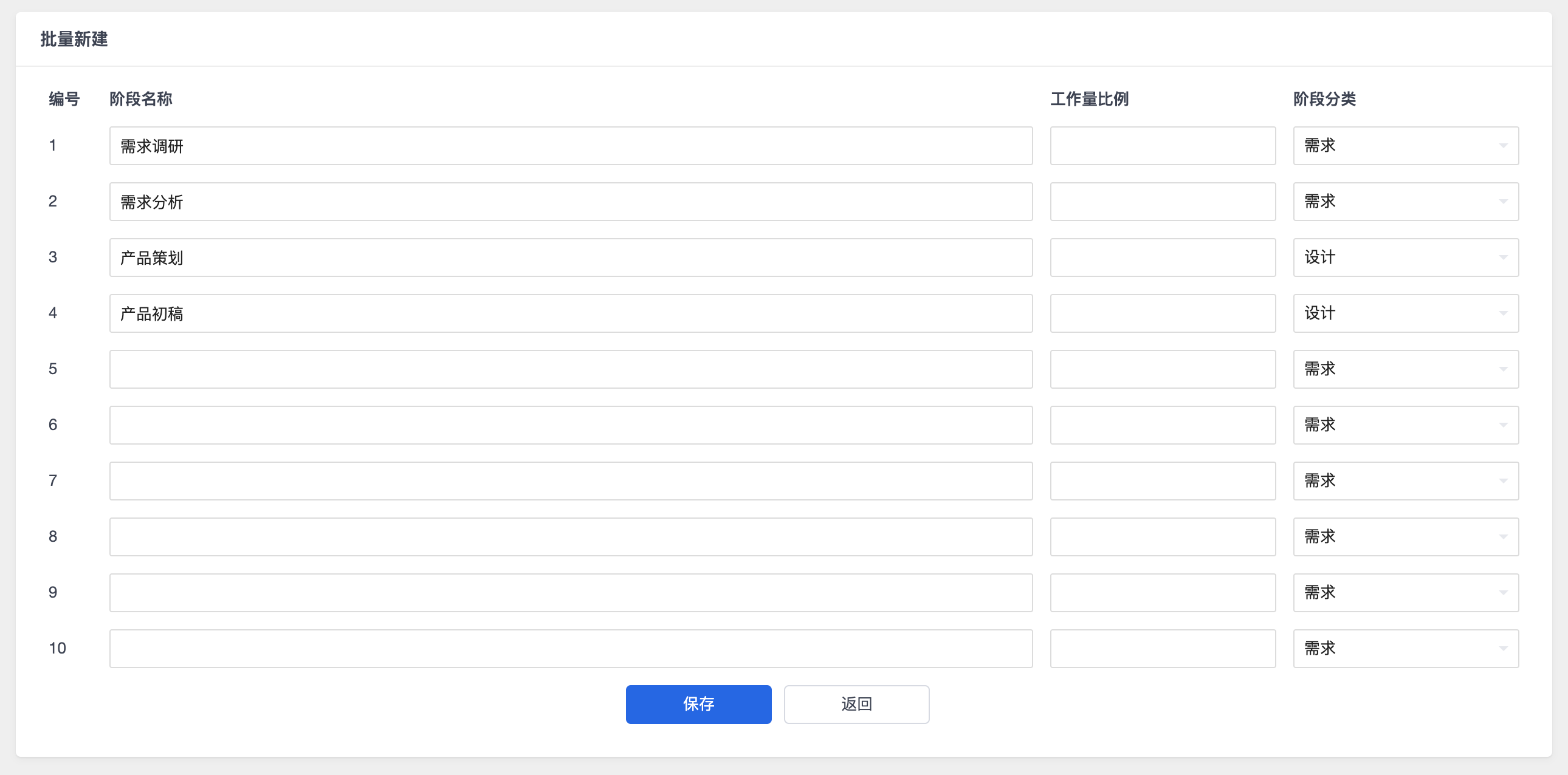Click the 需求分析 stage name field
The image size is (1568, 775).
pyautogui.click(x=570, y=202)
